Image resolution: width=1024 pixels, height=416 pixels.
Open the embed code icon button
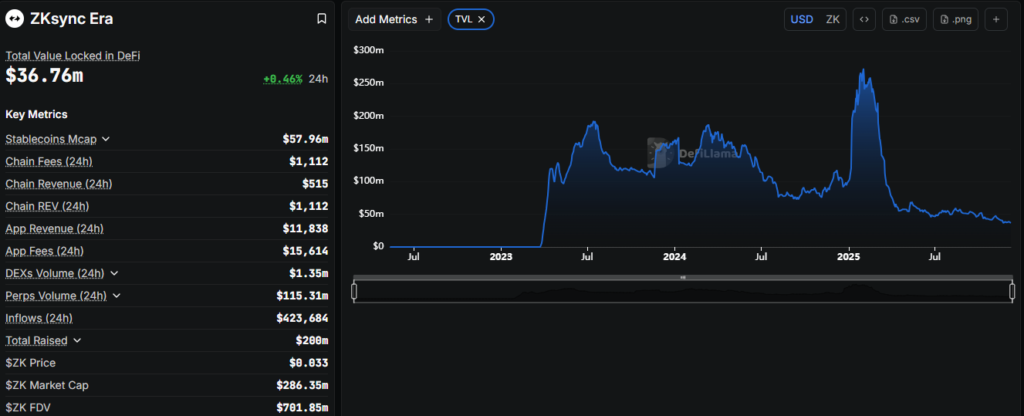(x=865, y=19)
